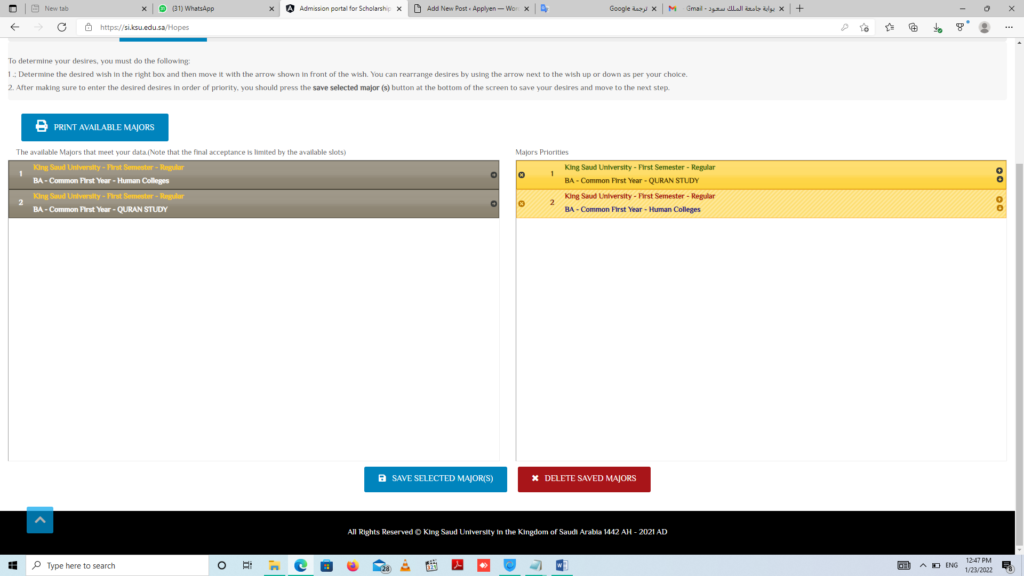Remove QURAN STUDY from Majors Priorities
The width and height of the screenshot is (1024, 576).
521,175
